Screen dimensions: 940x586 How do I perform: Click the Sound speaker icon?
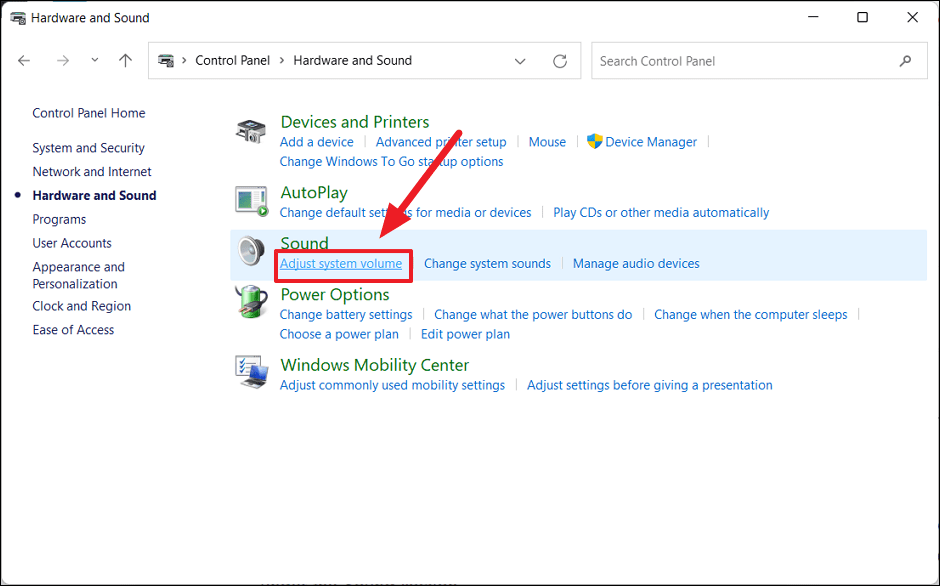251,251
